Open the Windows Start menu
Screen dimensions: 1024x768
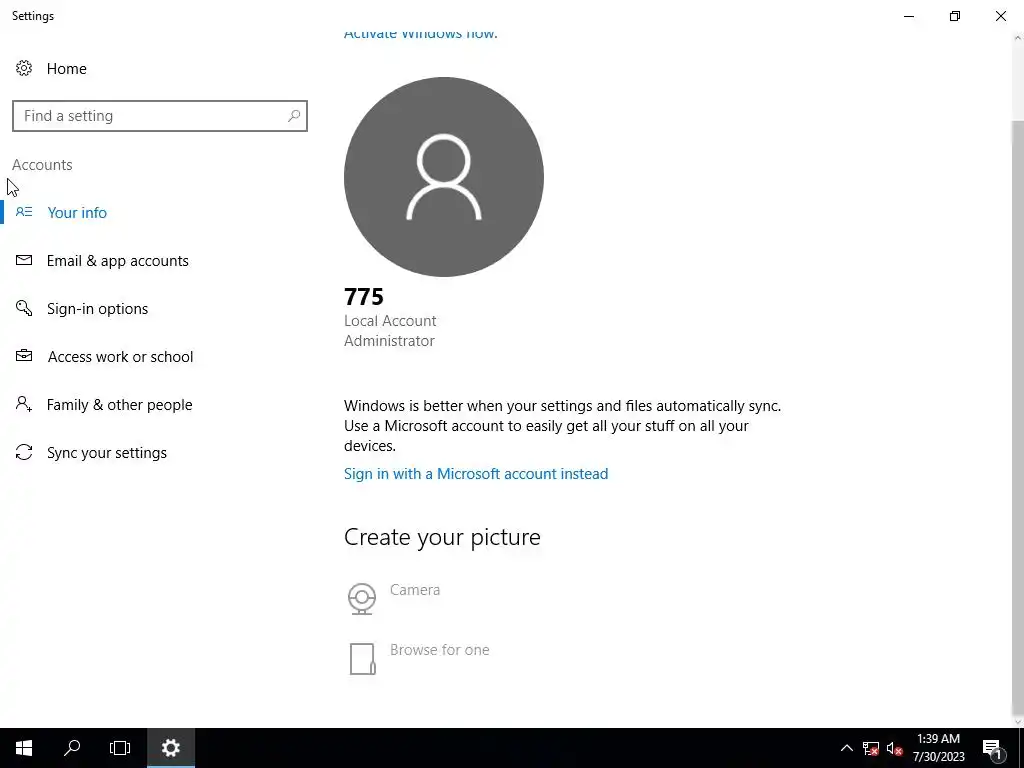[24, 748]
